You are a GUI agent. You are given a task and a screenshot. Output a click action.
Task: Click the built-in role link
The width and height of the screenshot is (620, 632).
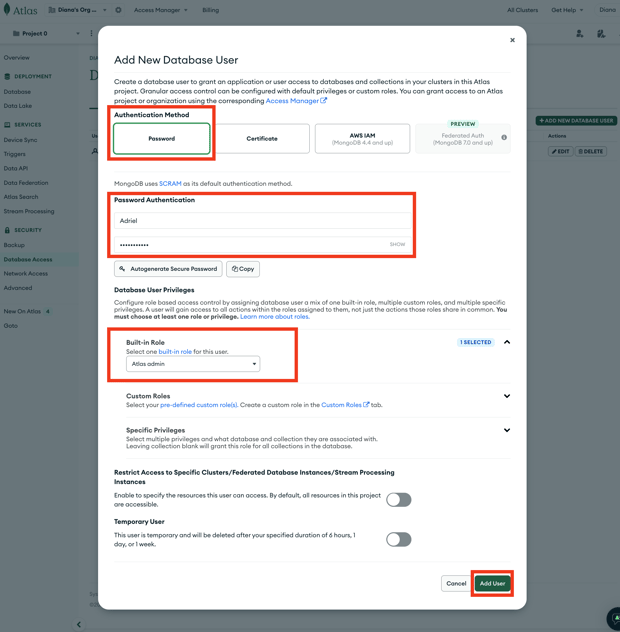(175, 352)
